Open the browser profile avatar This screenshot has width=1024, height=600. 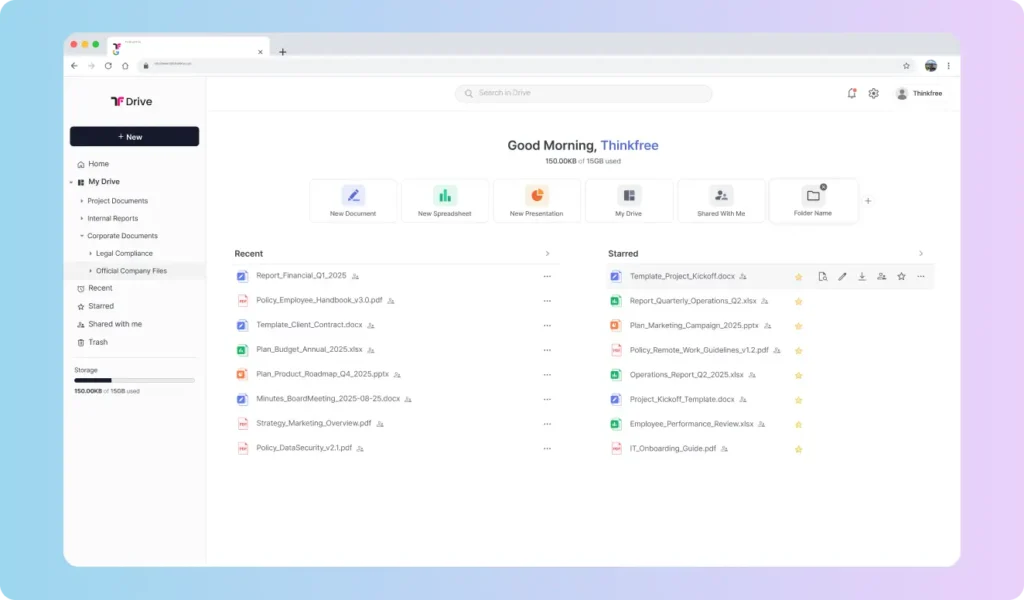[x=931, y=66]
